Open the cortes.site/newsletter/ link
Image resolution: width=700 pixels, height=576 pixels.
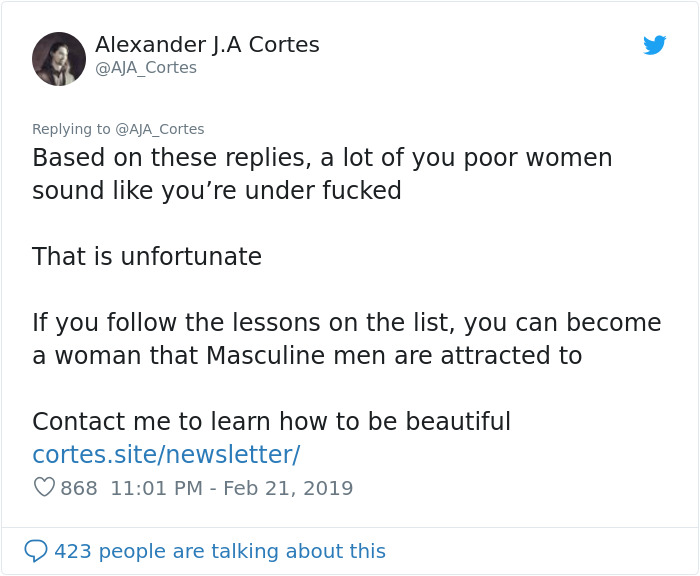[x=166, y=454]
